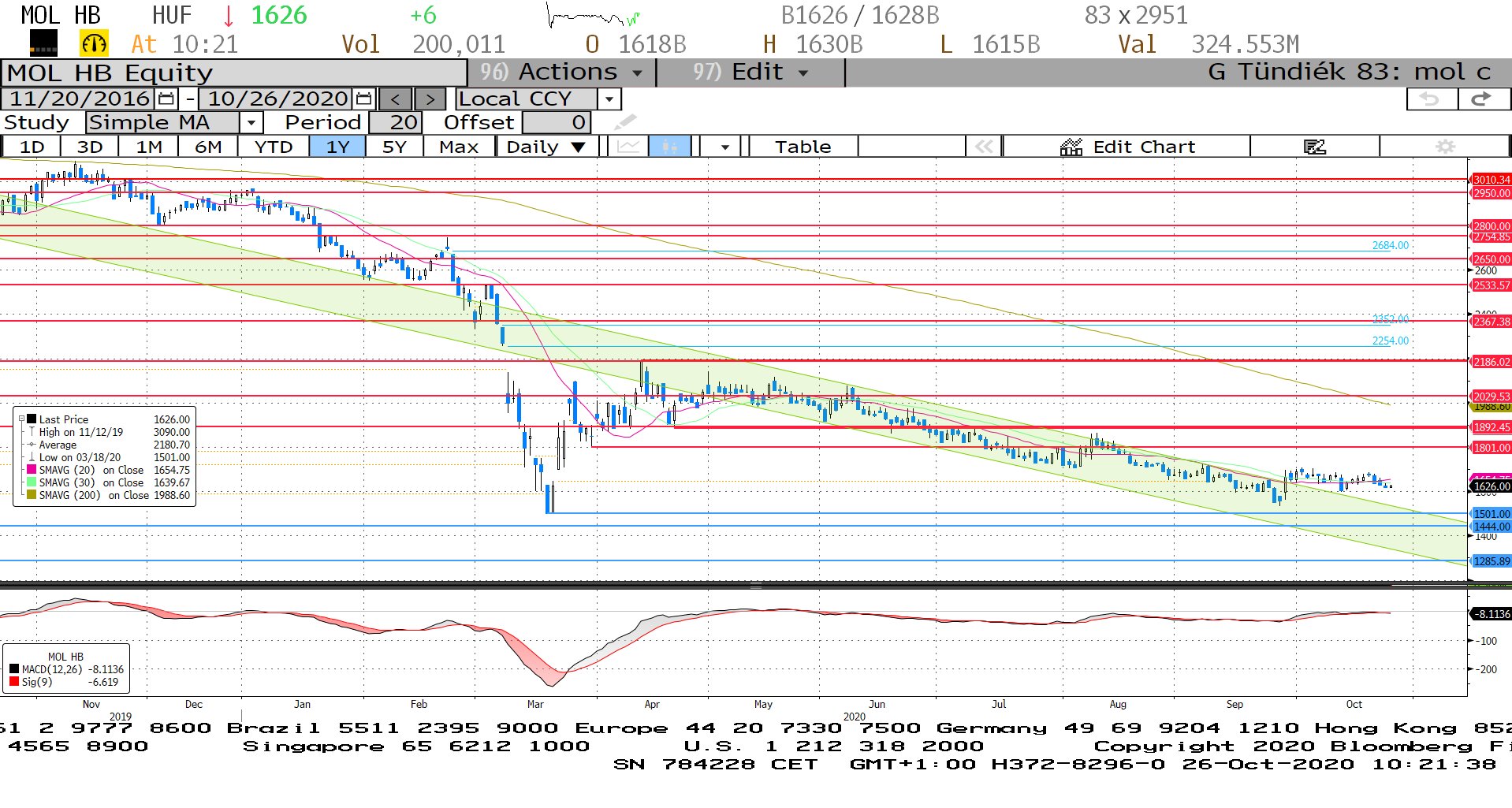Select the 5Y range tab
This screenshot has width=1512, height=808.
tap(394, 147)
